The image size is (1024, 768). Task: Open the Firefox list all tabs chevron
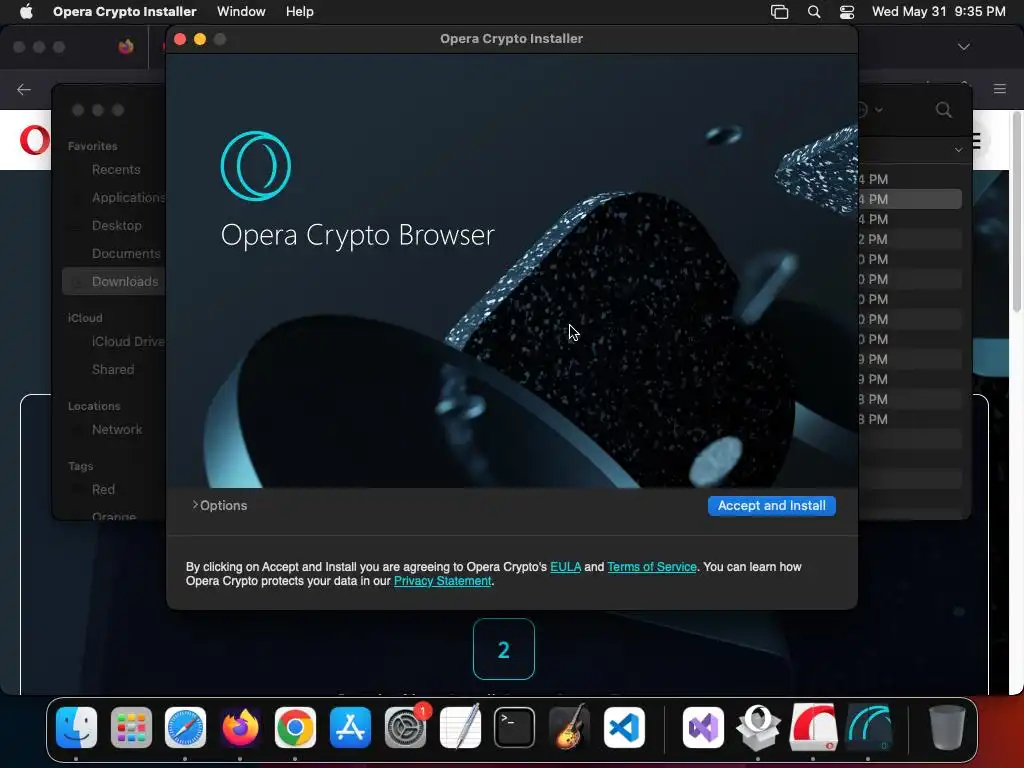(963, 47)
